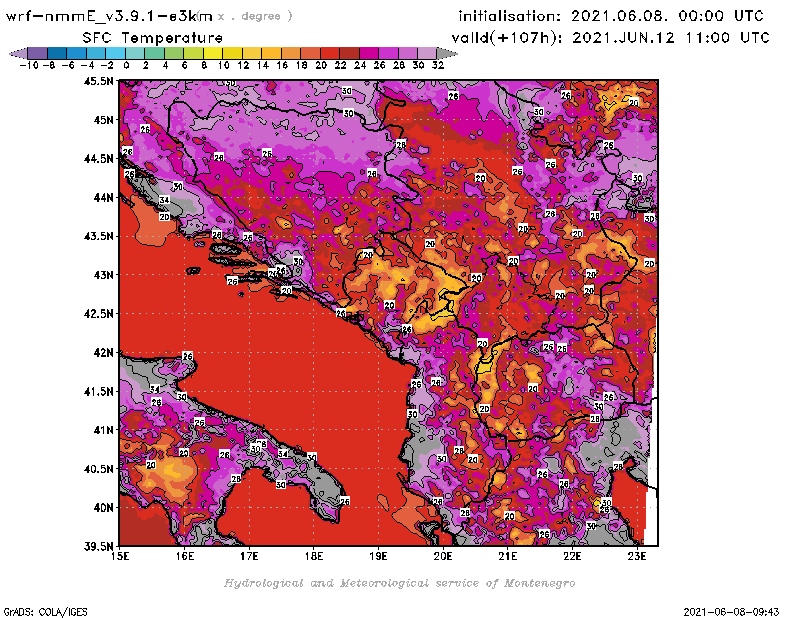Click the 21E longitude axis label
800x618 pixels.
point(508,556)
